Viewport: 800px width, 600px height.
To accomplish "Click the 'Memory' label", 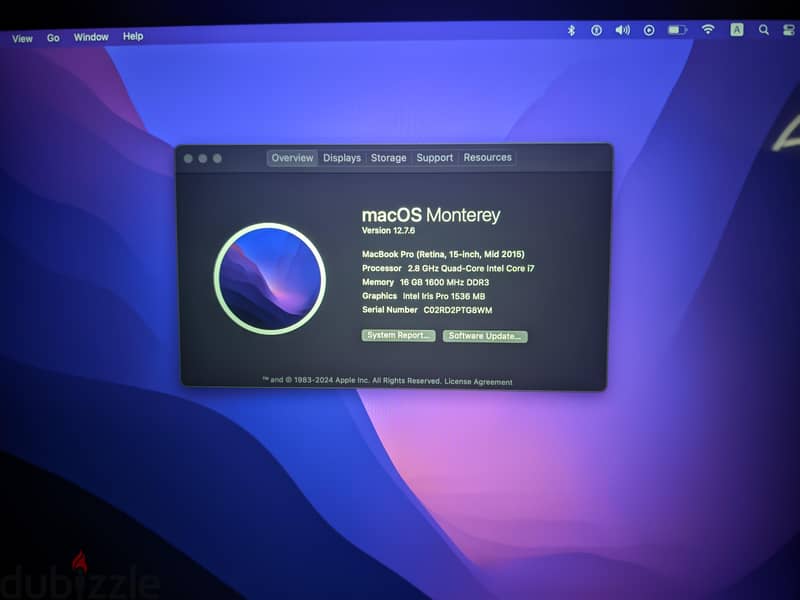I will [378, 282].
